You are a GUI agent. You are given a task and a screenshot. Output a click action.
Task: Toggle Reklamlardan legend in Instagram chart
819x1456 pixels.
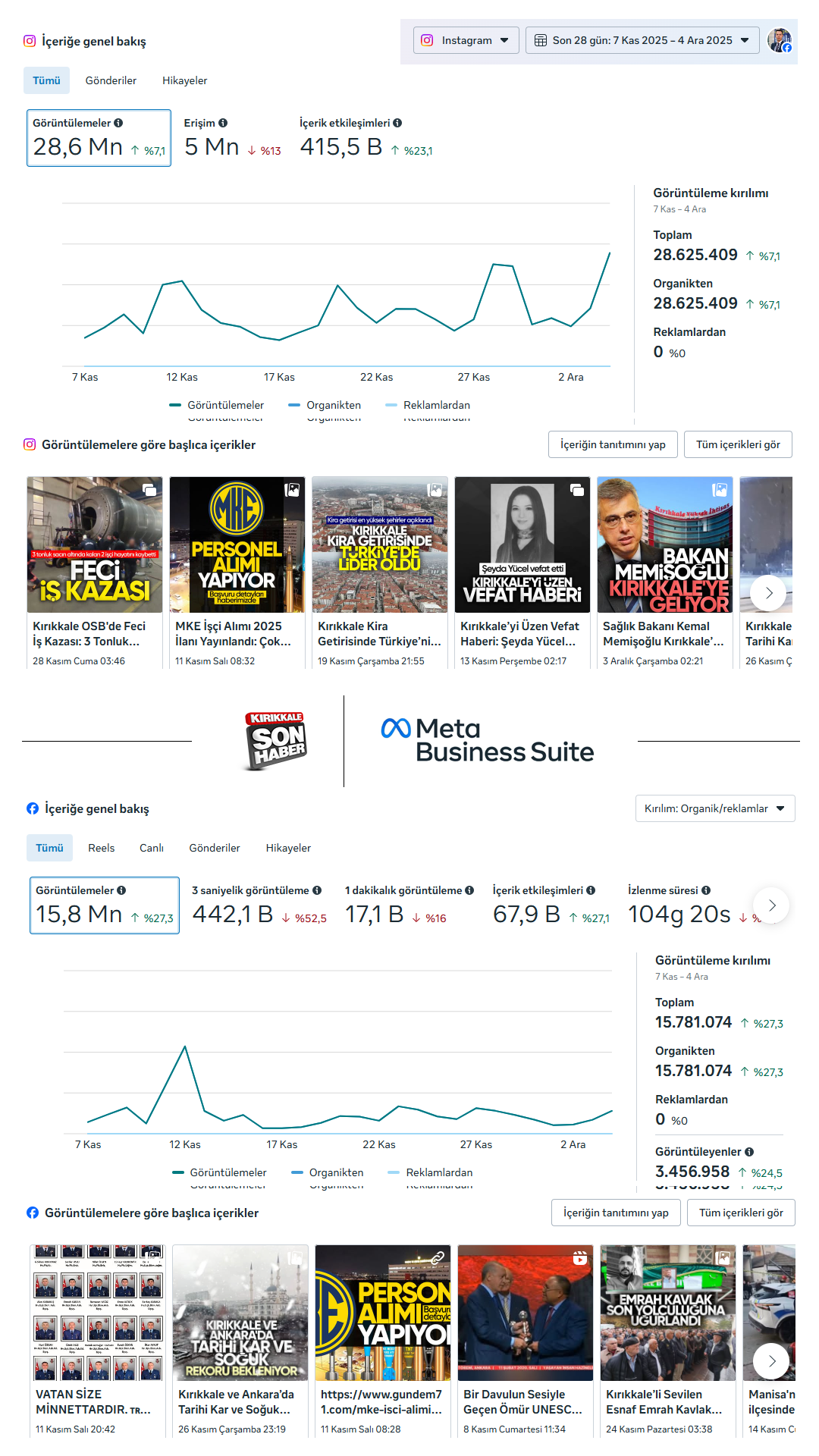[x=428, y=405]
